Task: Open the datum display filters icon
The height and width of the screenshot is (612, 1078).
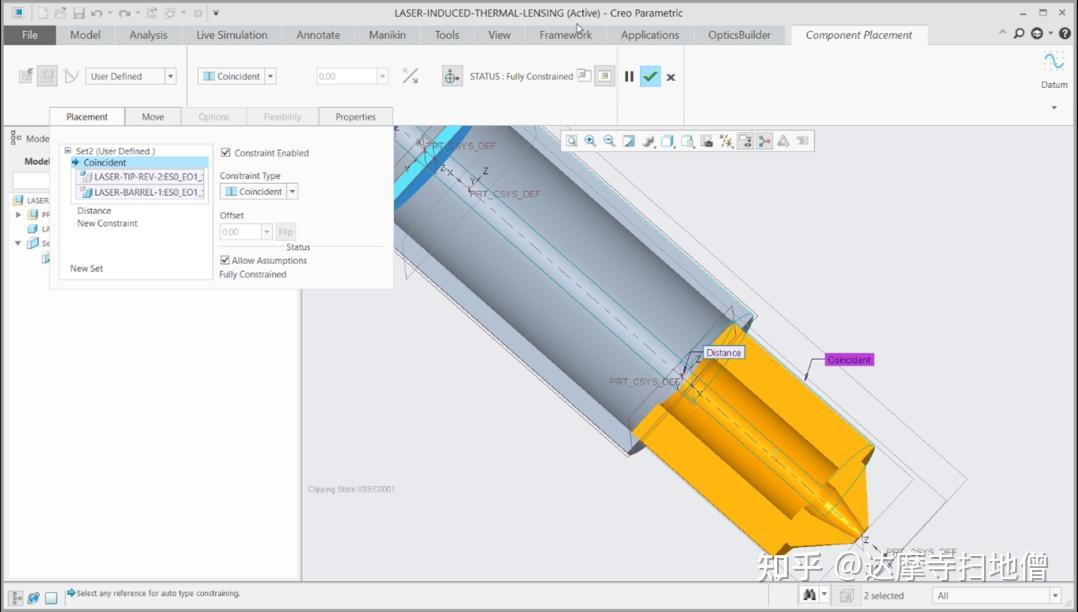Action: (727, 140)
